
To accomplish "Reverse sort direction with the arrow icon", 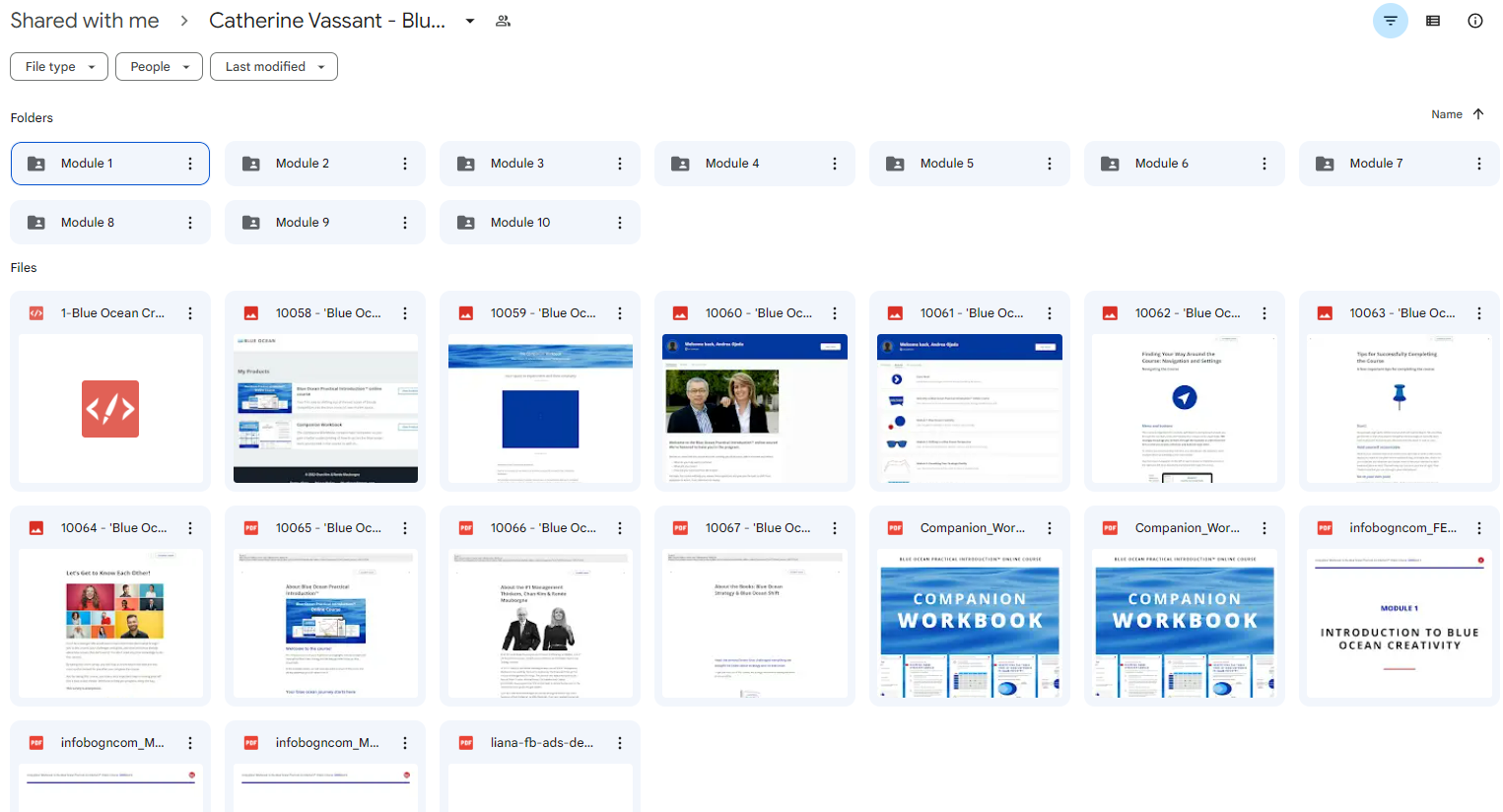I will tap(1478, 114).
